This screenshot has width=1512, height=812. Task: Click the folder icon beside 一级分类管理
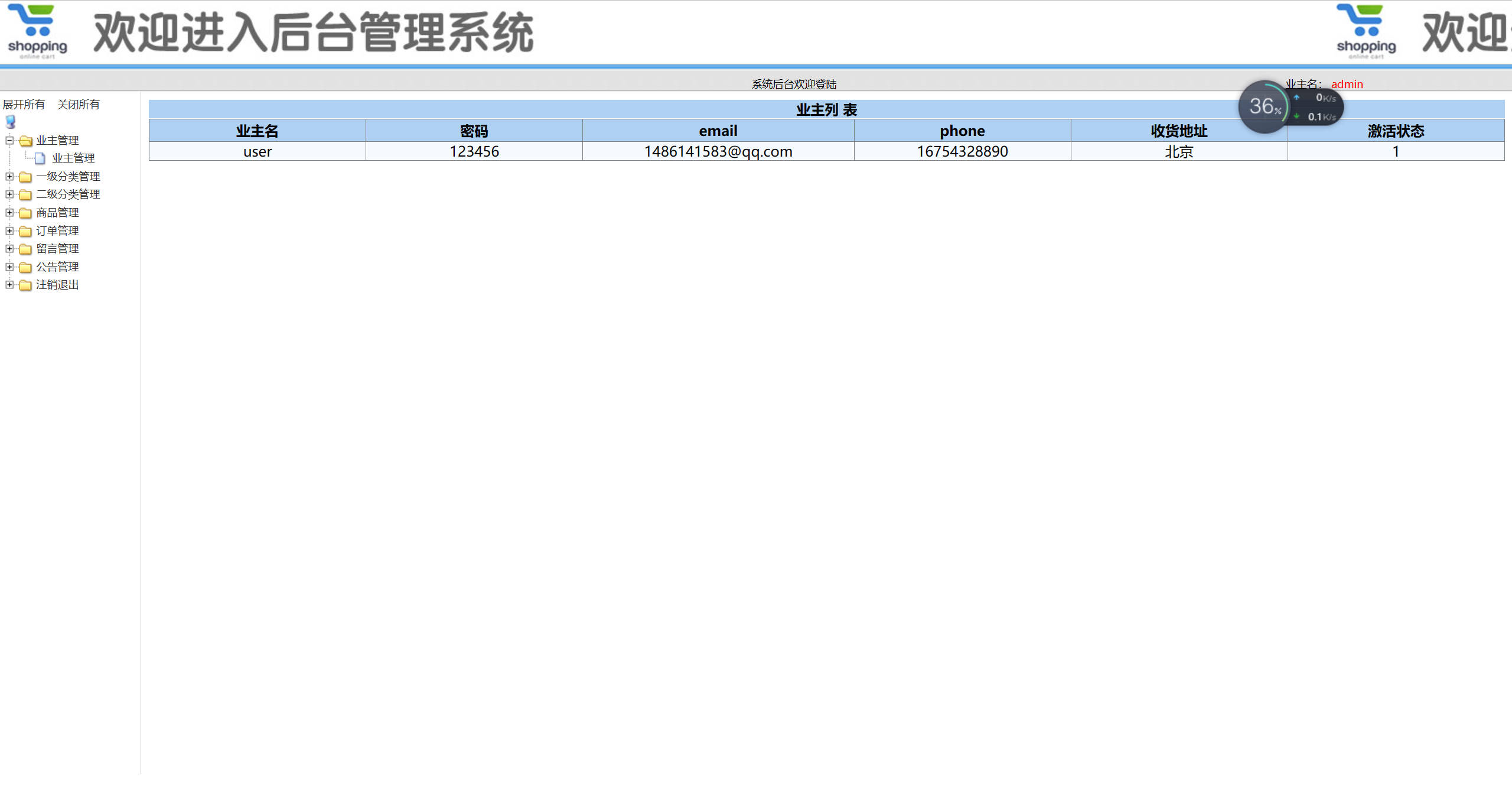25,176
